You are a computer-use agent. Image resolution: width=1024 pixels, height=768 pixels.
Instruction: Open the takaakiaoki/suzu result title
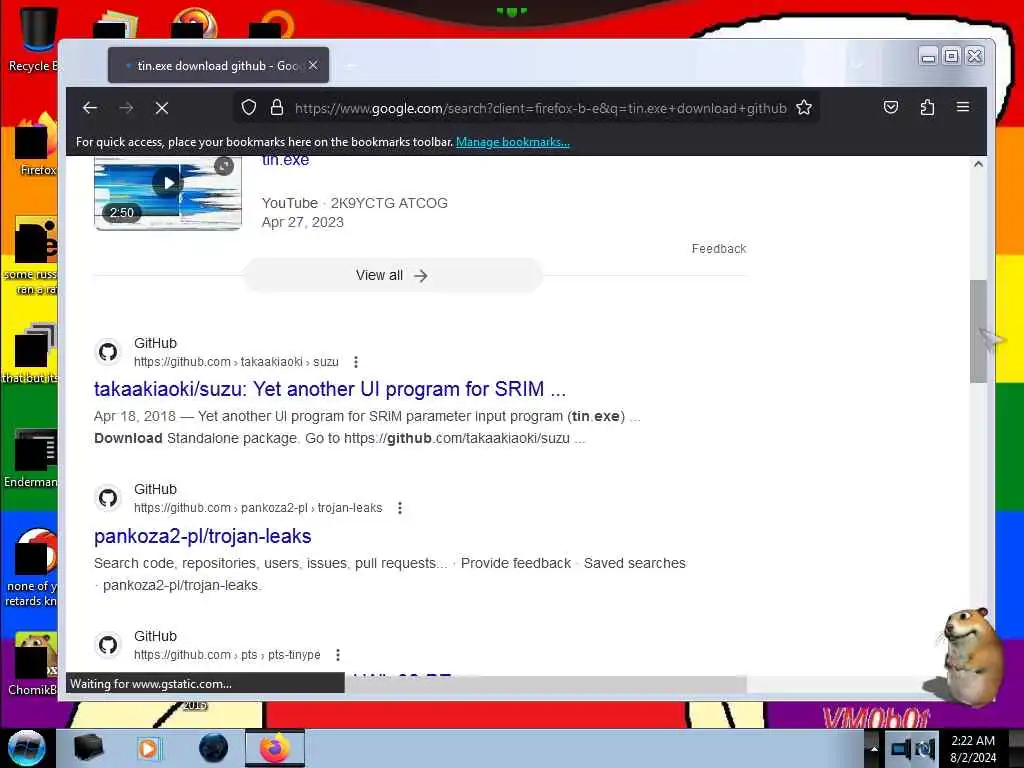[x=330, y=389]
